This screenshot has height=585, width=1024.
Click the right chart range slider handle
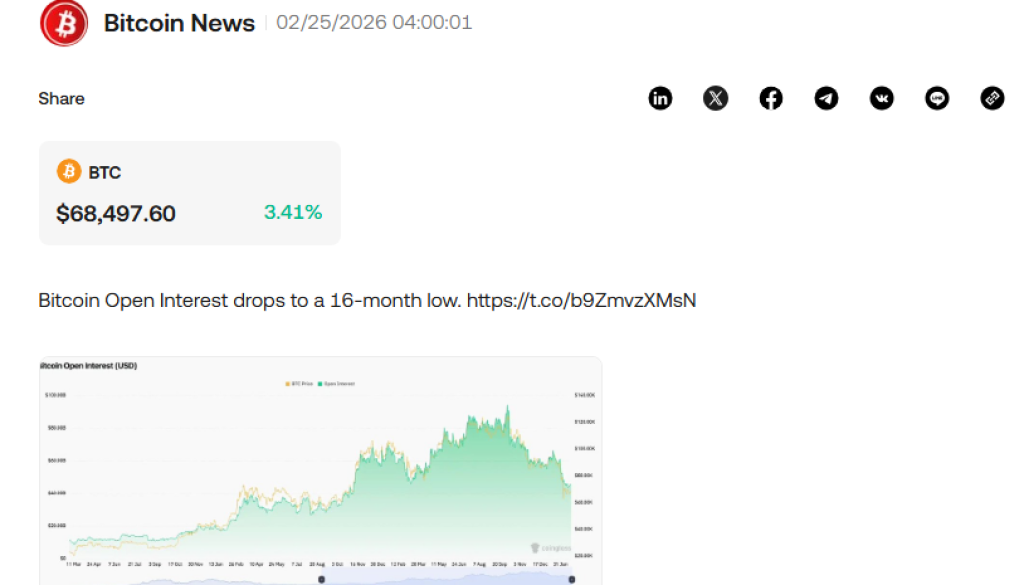pos(571,577)
